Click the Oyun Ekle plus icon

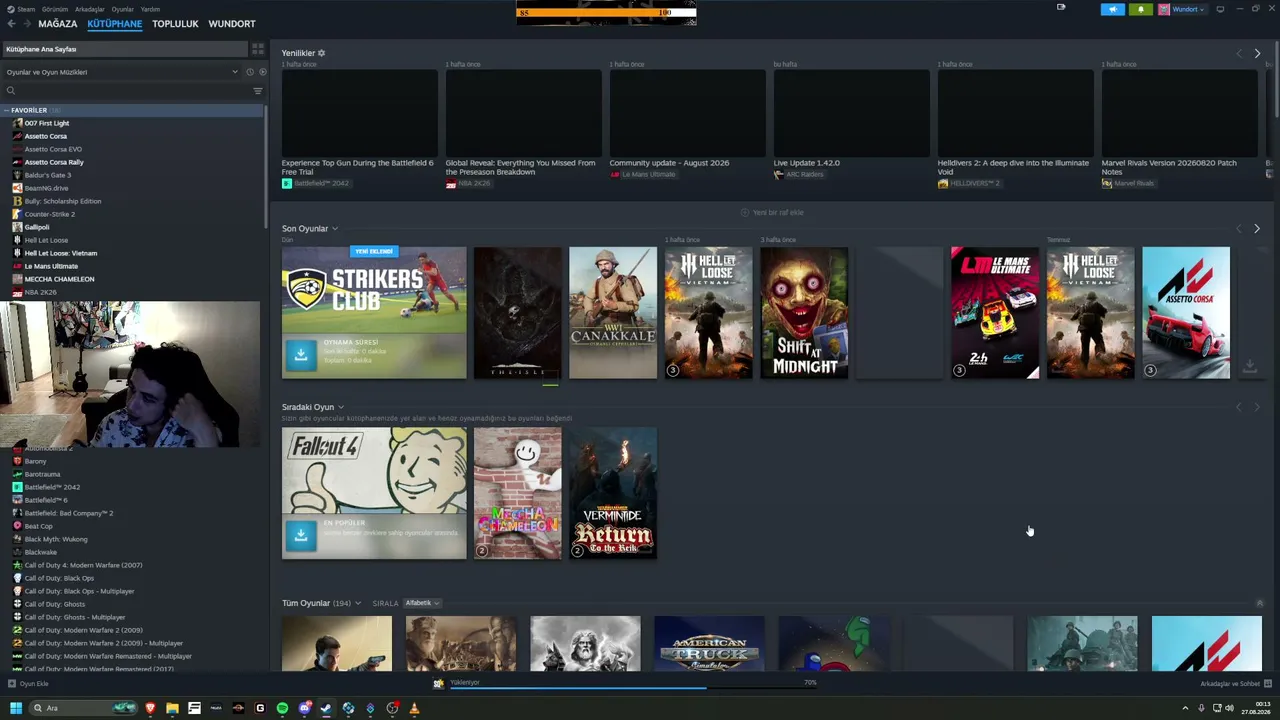12,684
